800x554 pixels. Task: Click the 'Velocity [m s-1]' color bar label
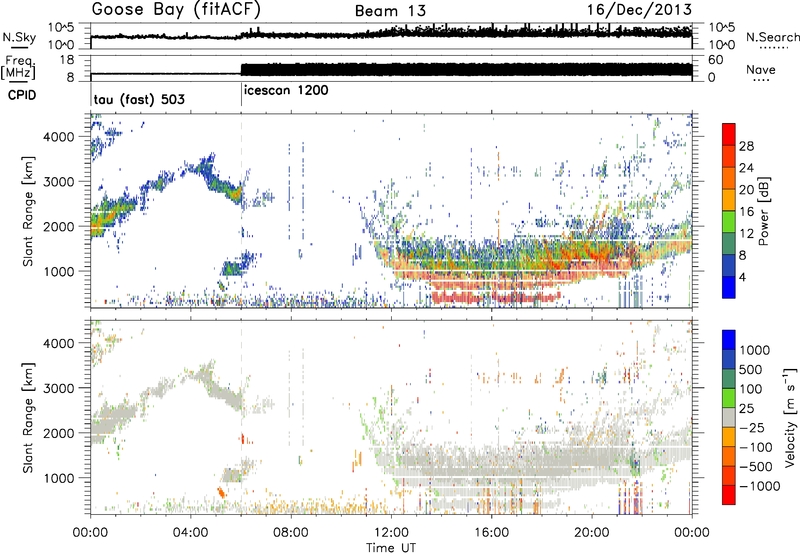[790, 417]
